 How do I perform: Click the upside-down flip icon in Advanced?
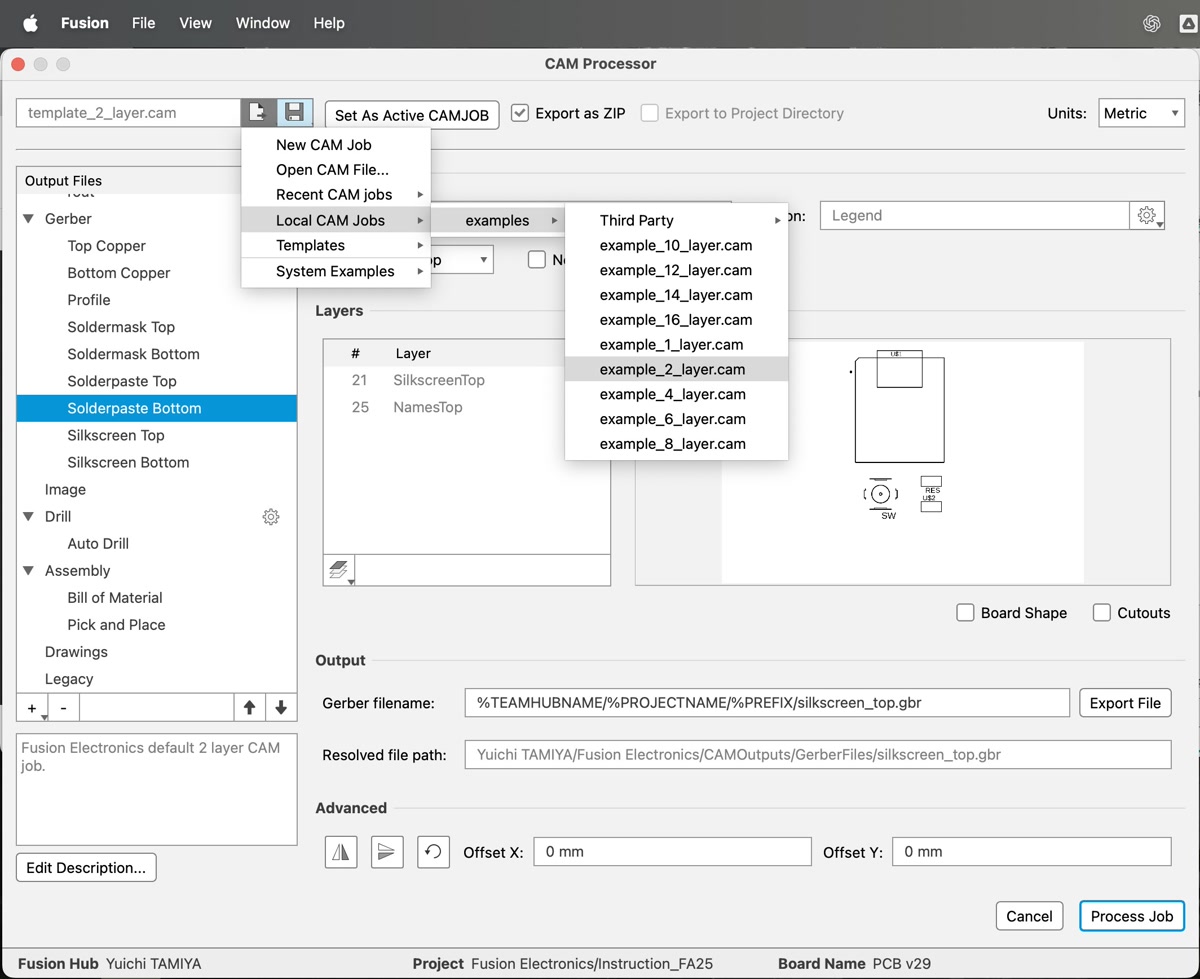[387, 852]
